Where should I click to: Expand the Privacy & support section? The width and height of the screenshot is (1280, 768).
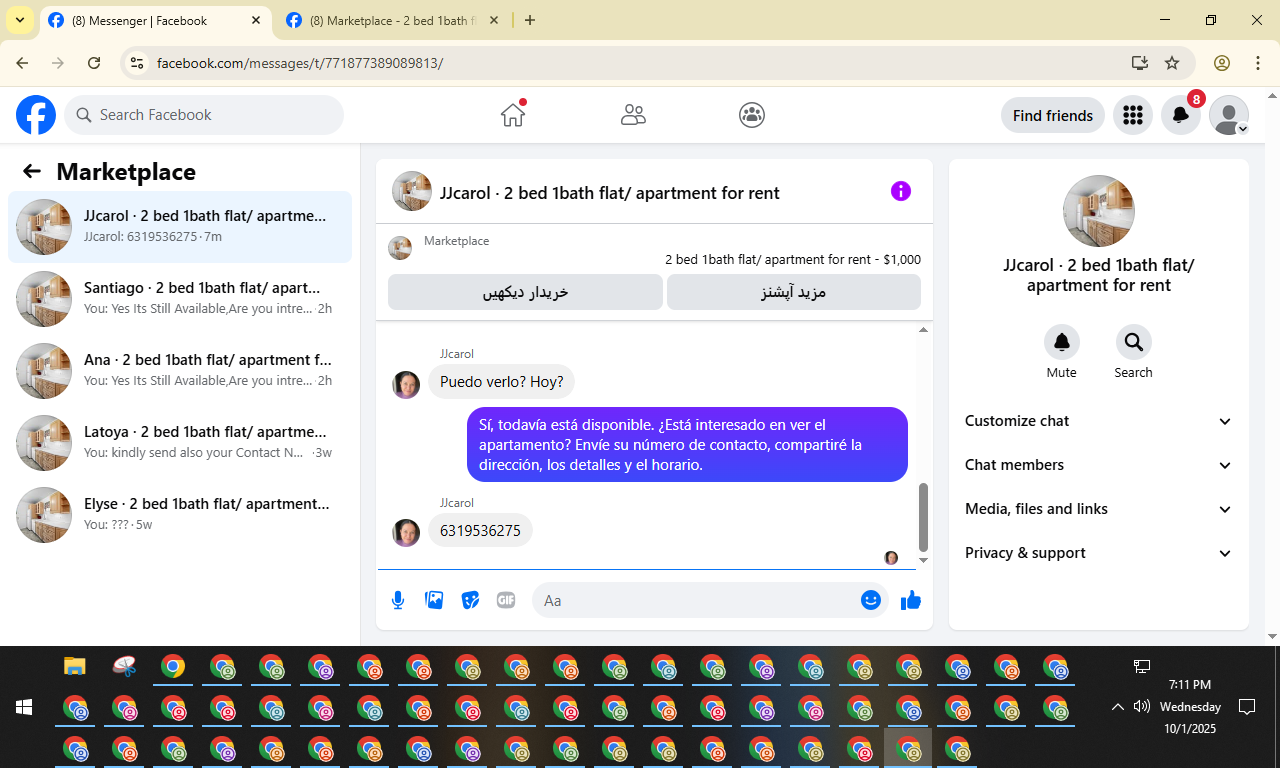tap(1099, 553)
